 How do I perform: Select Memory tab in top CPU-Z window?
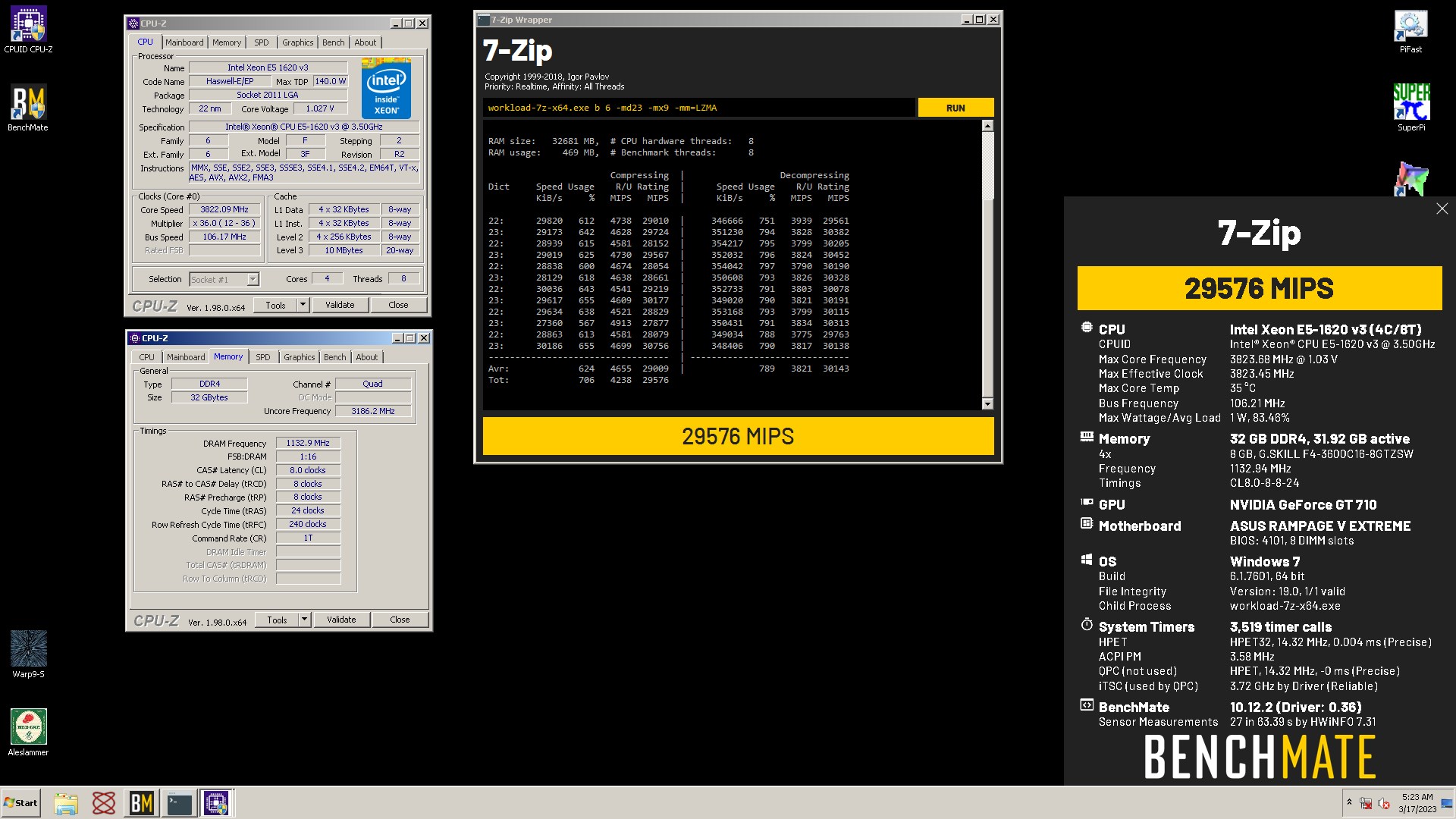point(226,42)
